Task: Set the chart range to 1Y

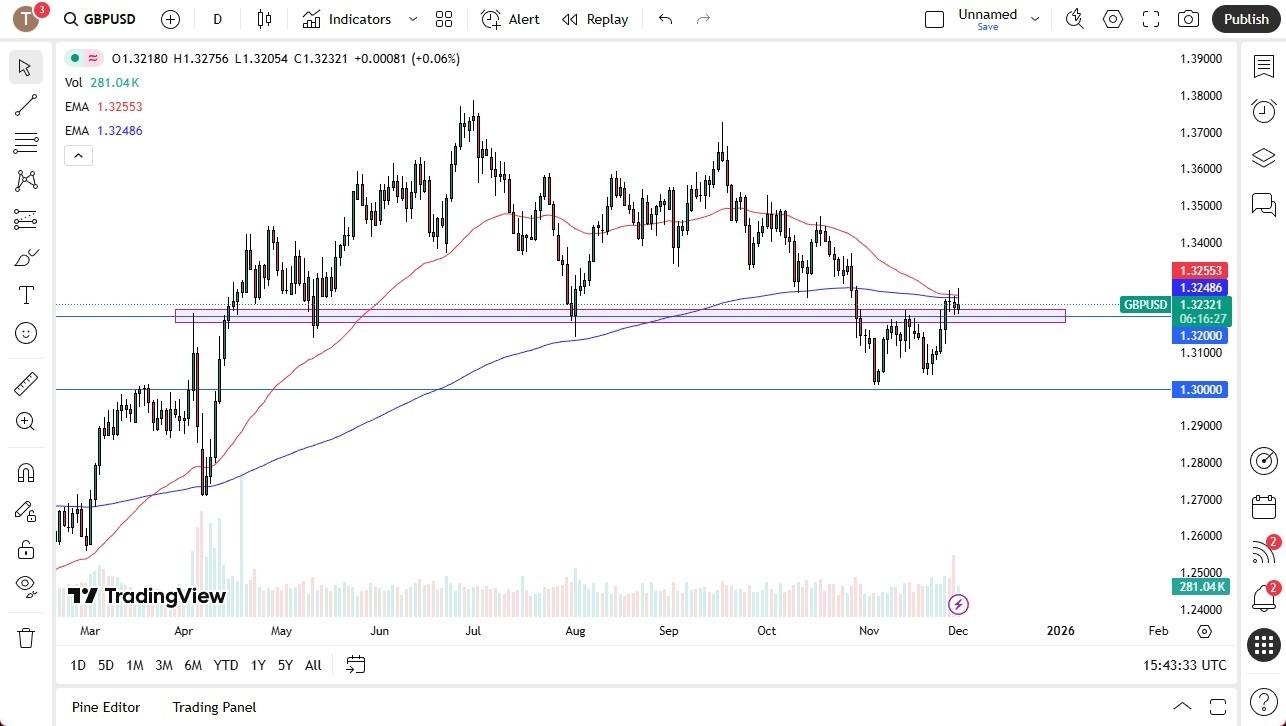Action: (x=258, y=665)
